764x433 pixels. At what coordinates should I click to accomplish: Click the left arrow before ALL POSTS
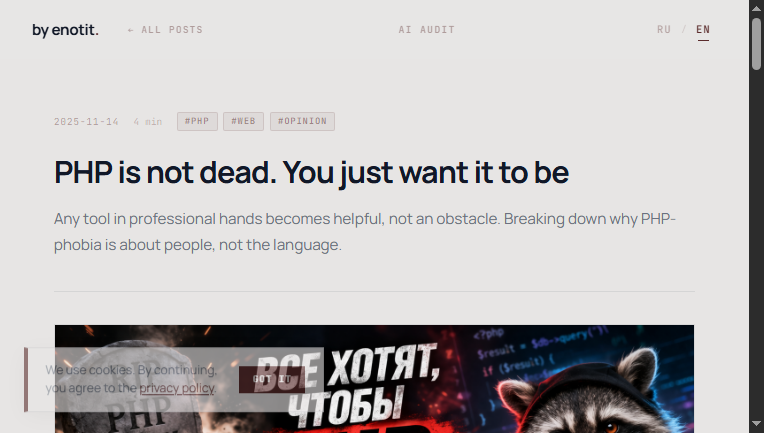click(x=131, y=30)
